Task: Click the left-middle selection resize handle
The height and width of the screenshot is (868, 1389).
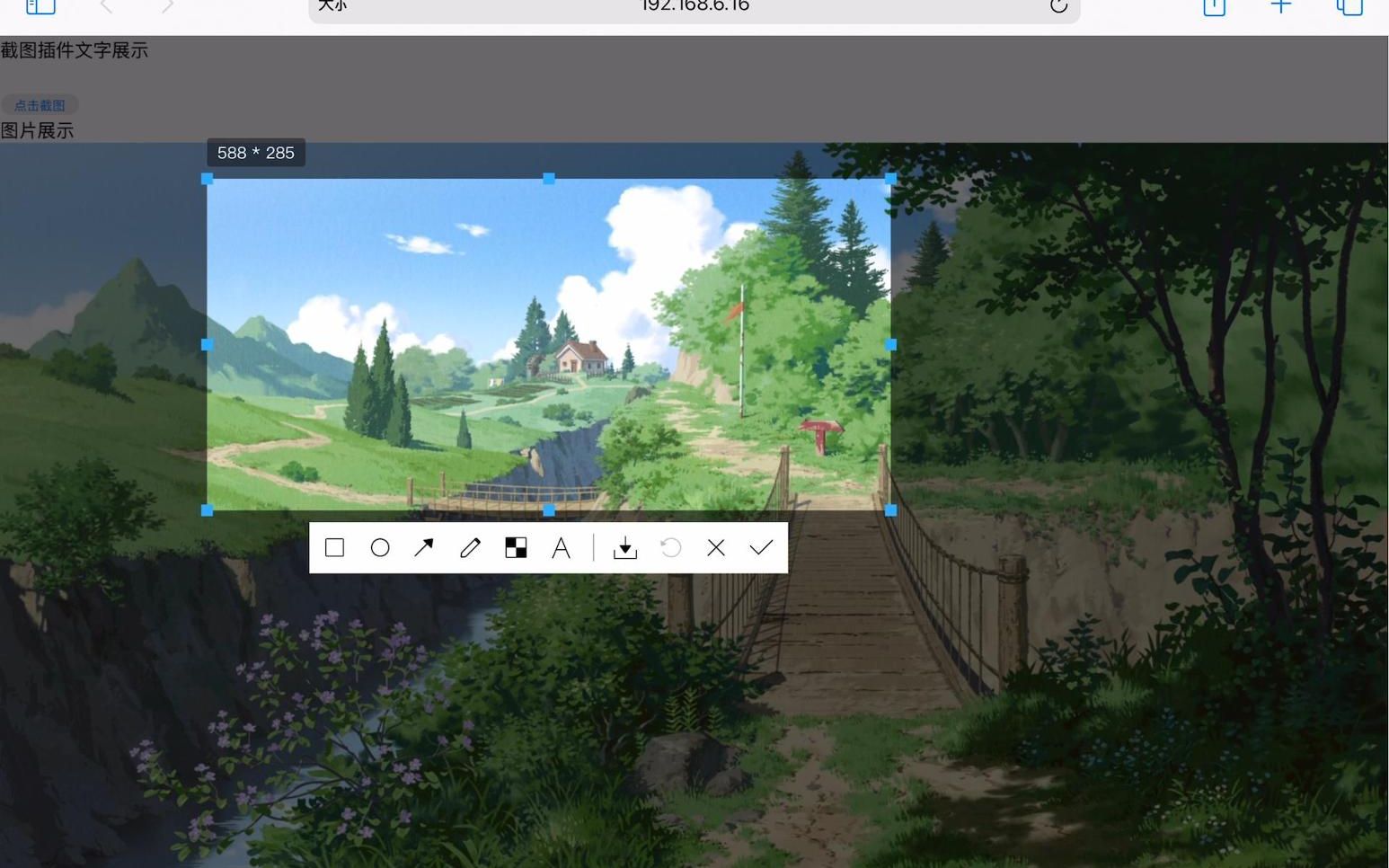Action: pyautogui.click(x=207, y=344)
